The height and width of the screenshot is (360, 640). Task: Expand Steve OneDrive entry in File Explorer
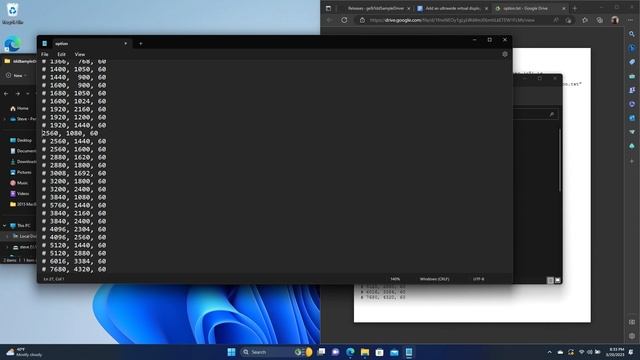4,119
